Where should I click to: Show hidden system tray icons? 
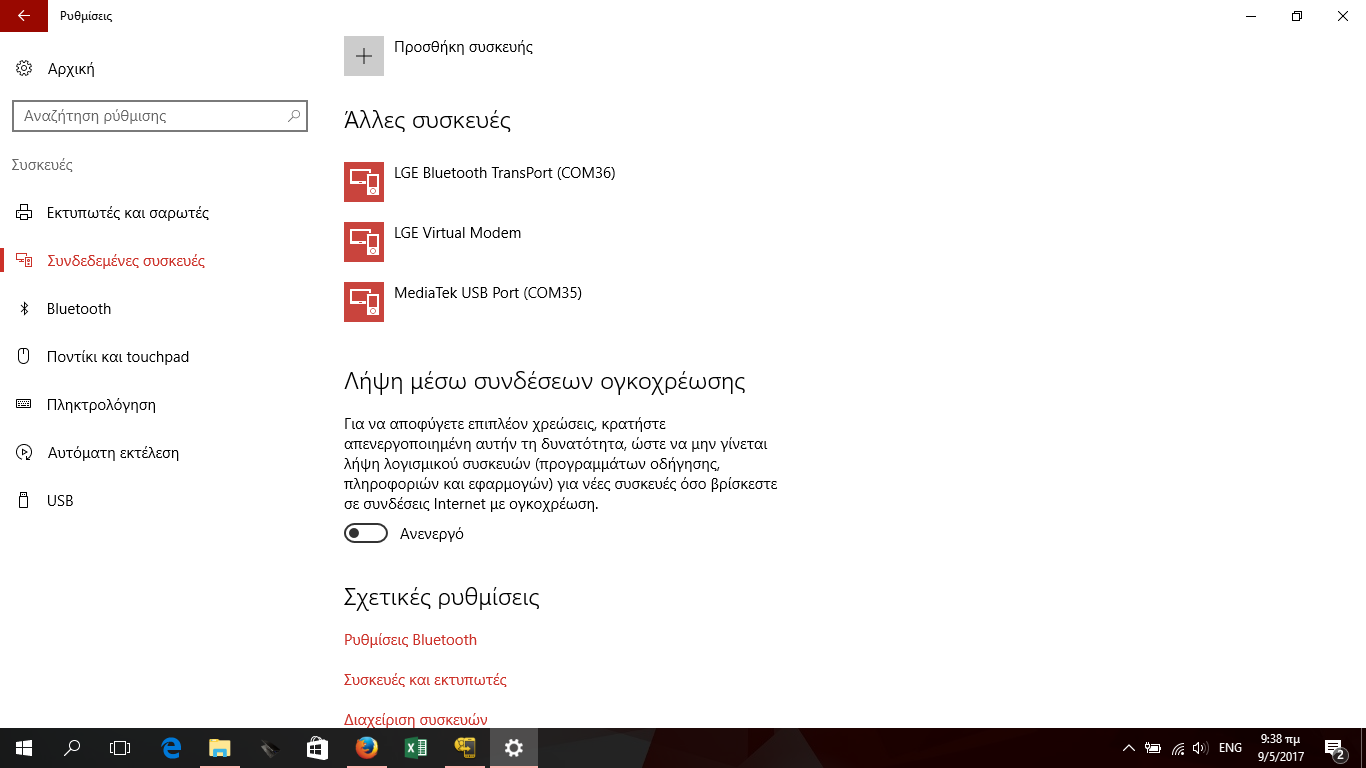pos(1129,748)
